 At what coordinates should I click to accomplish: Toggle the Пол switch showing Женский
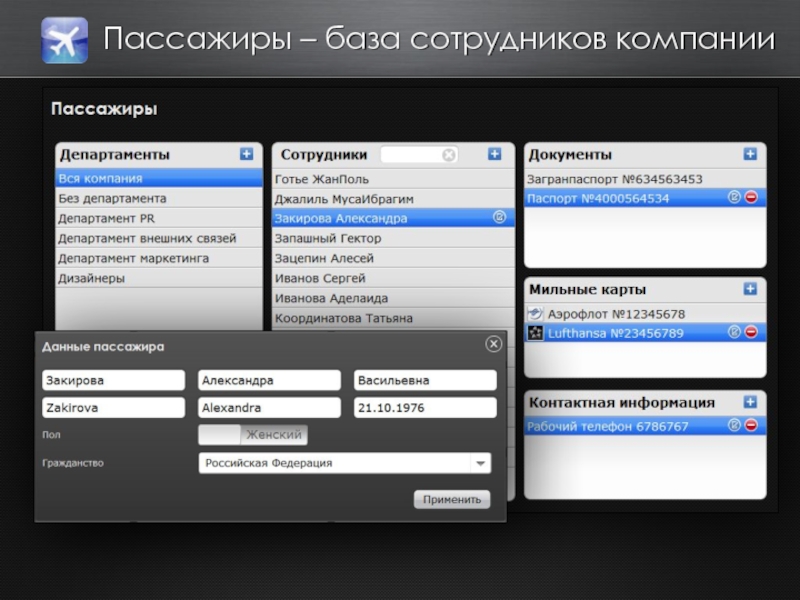pyautogui.click(x=253, y=435)
